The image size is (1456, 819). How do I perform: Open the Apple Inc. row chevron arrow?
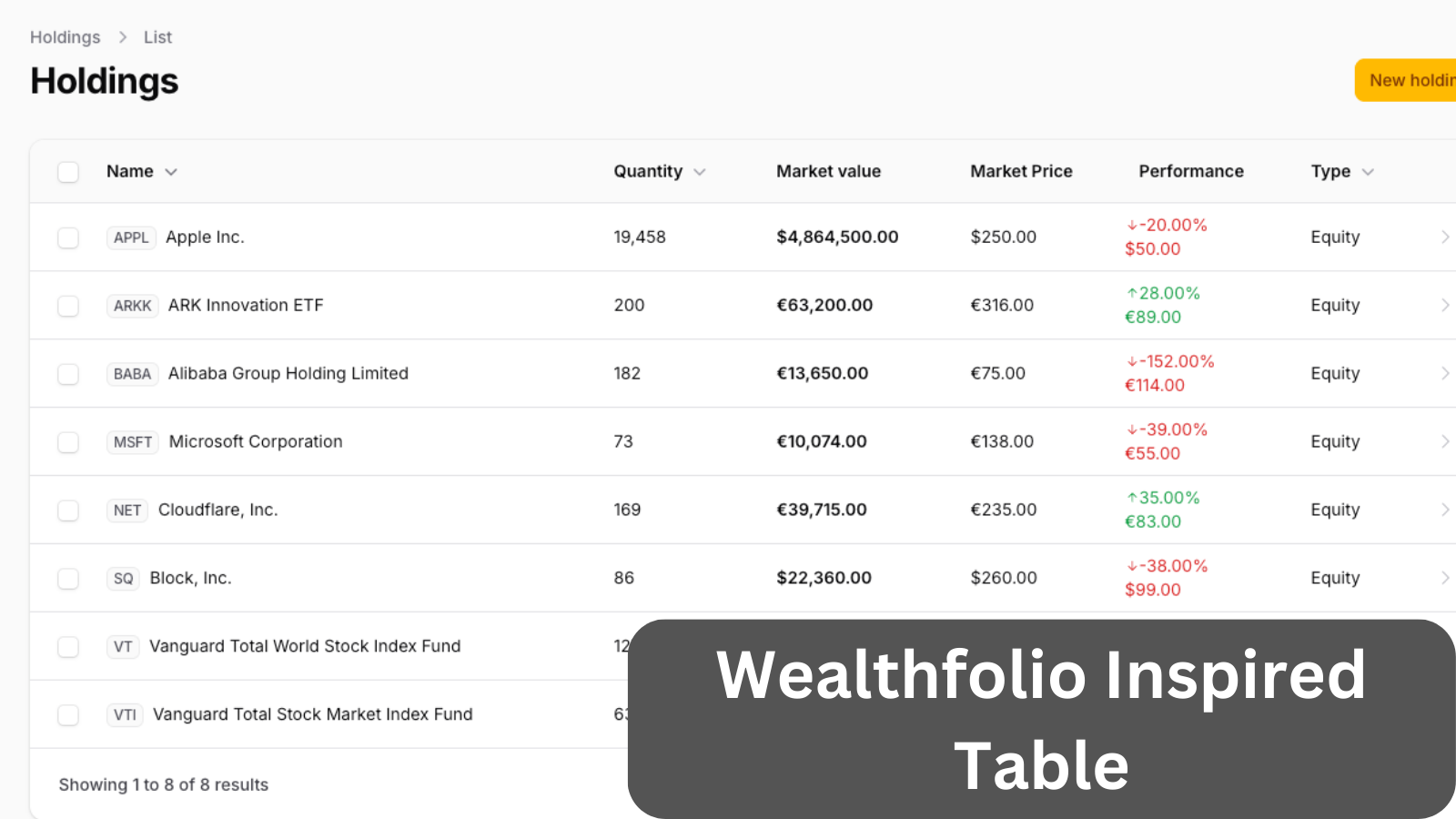coord(1445,237)
